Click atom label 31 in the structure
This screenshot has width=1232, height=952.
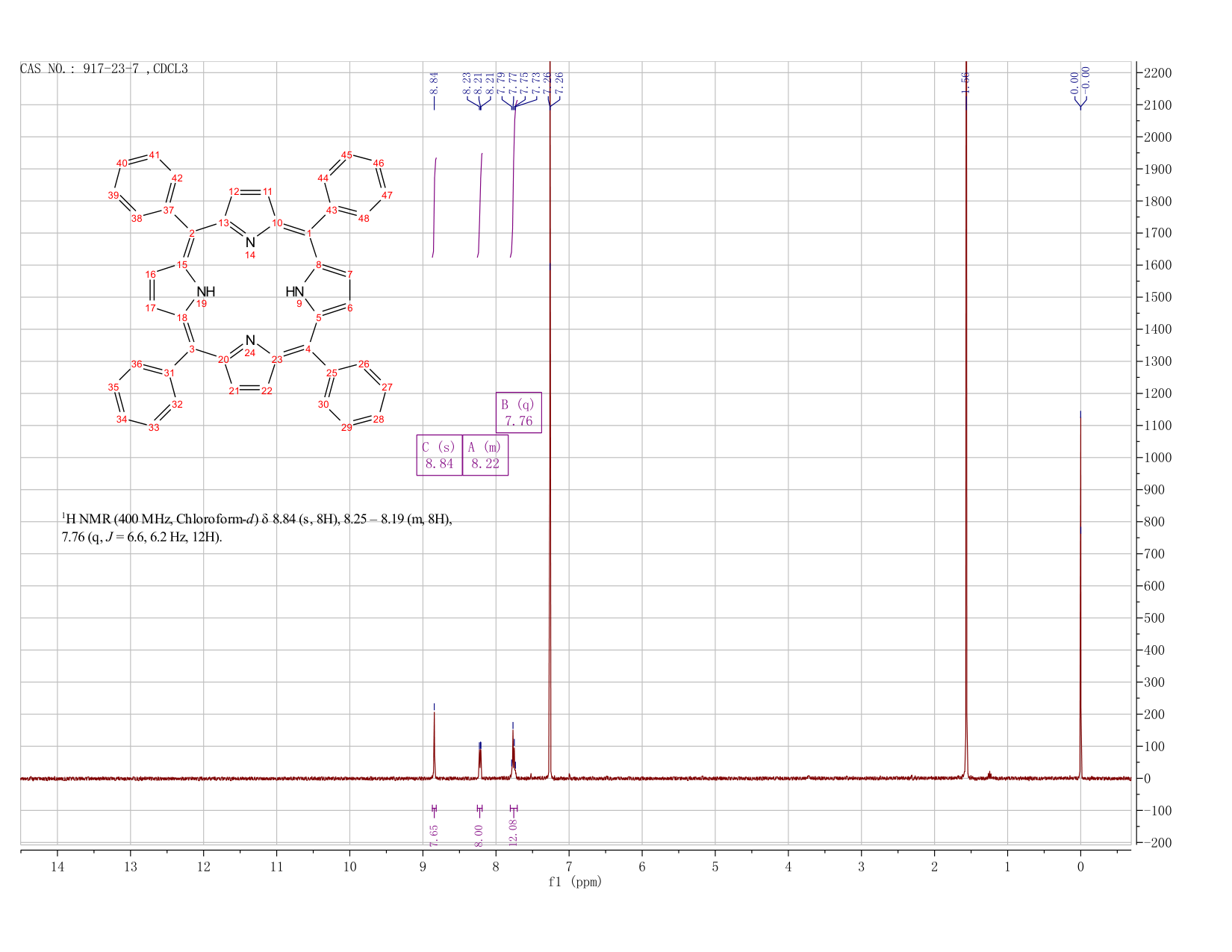pos(169,373)
